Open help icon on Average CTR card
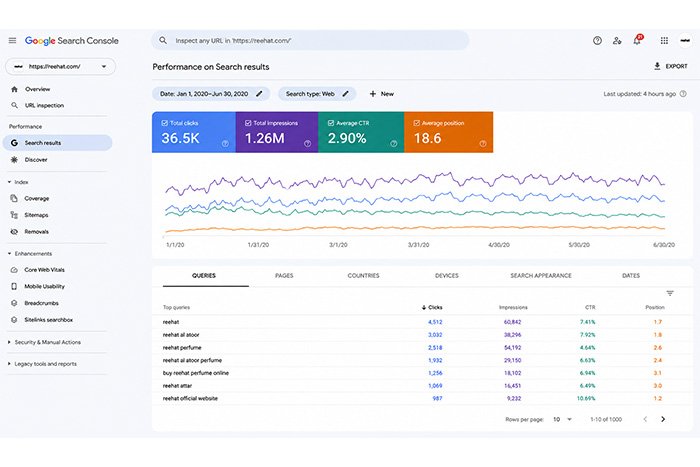The image size is (700, 467). (x=394, y=143)
